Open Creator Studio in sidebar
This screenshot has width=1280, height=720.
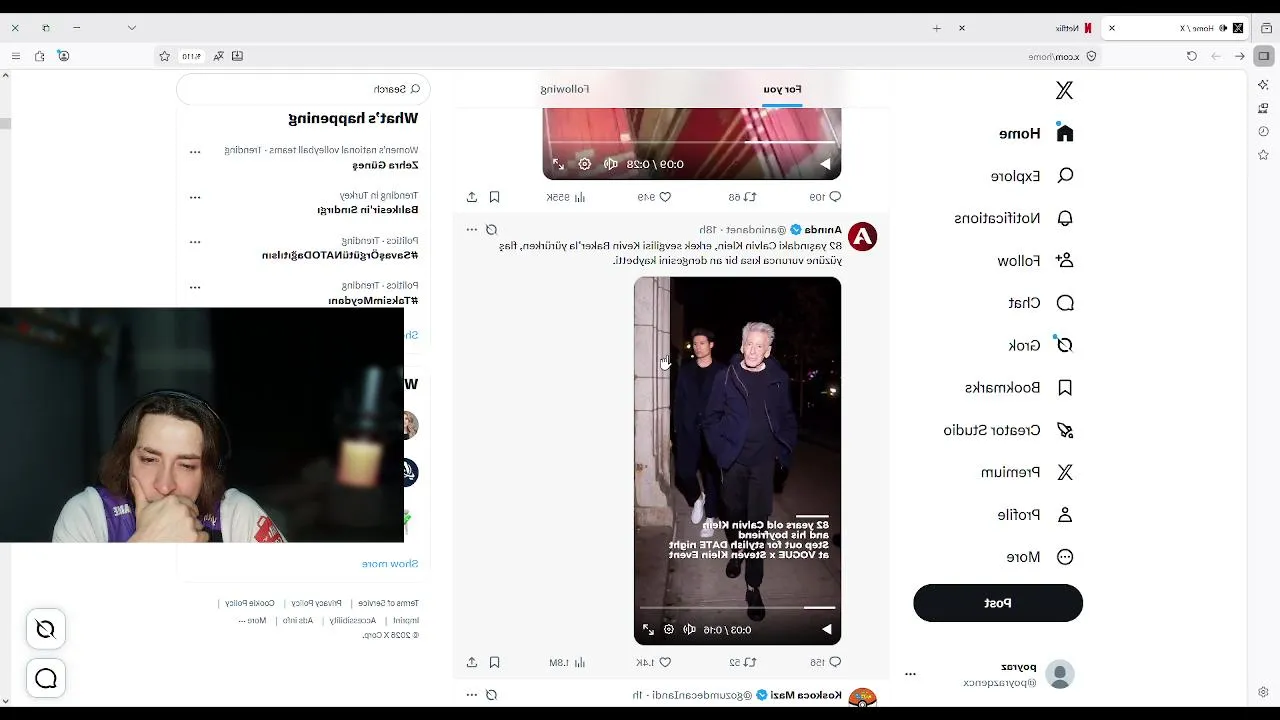click(1008, 430)
